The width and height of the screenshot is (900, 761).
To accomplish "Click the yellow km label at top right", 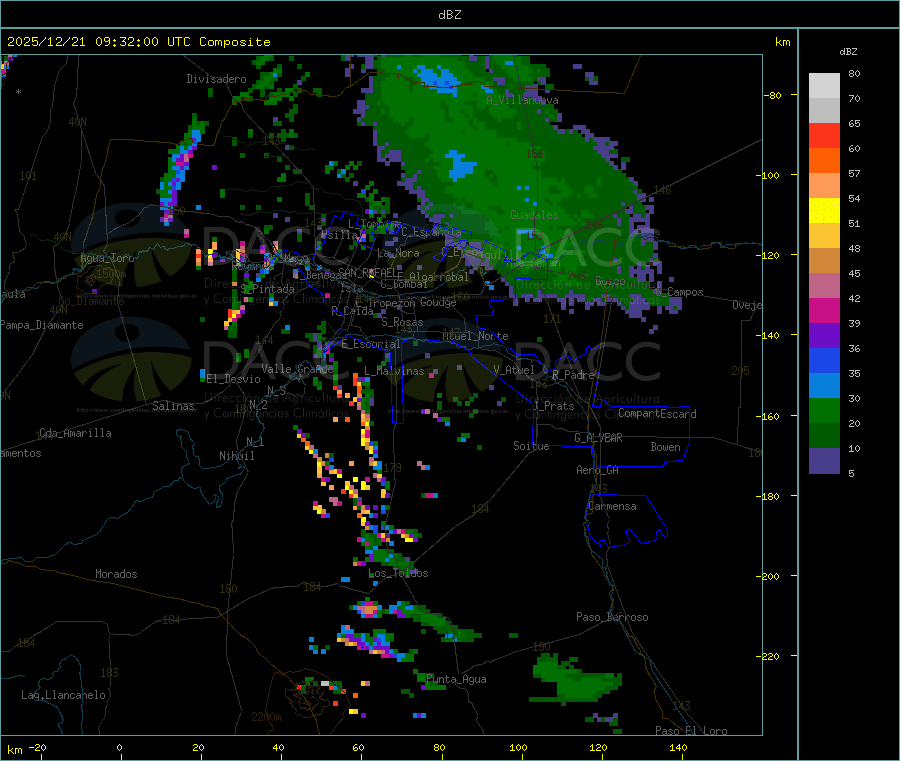I will pyautogui.click(x=782, y=42).
